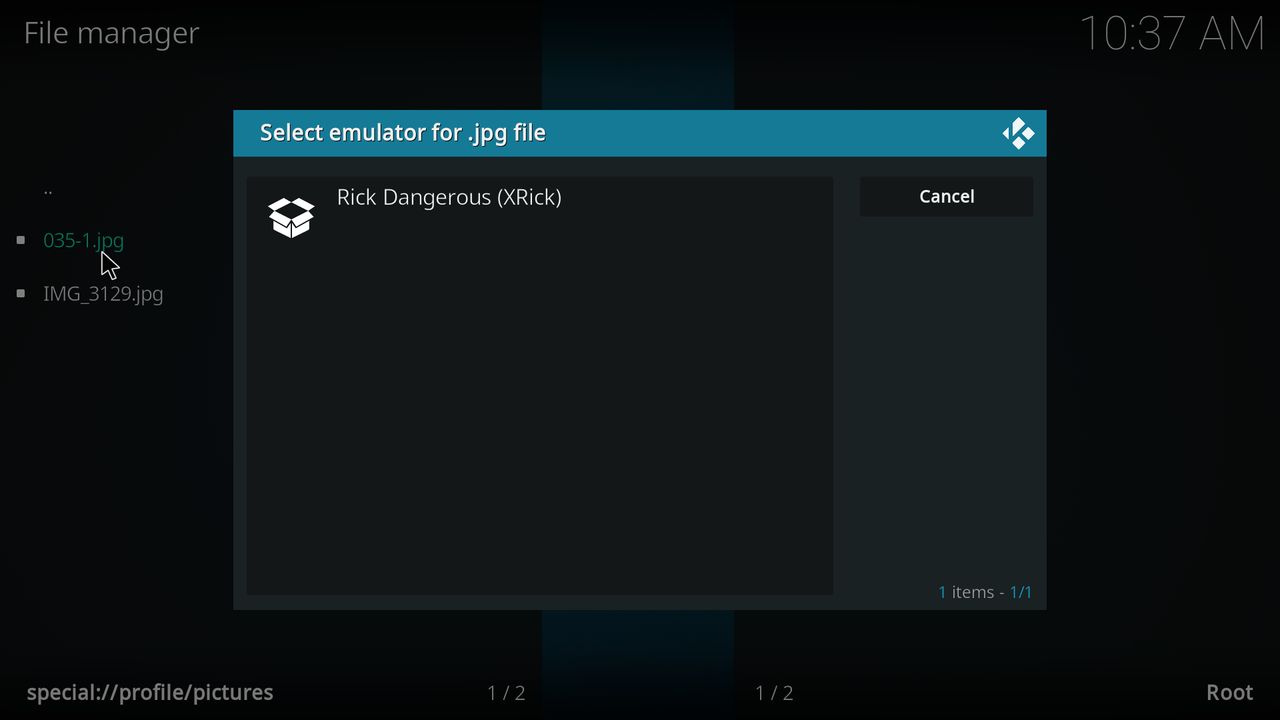Click the '1 items - 1/1' counter
Viewport: 1280px width, 720px height.
985,592
